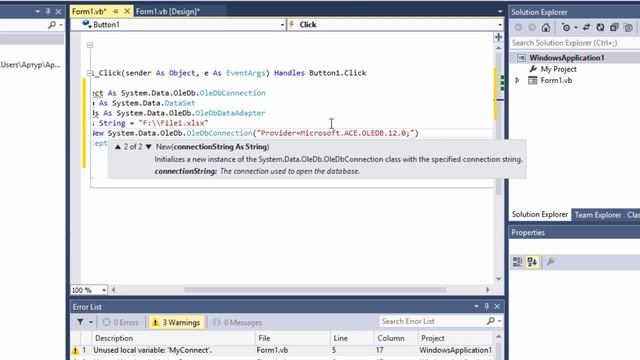Close the left docked panel

[x=58, y=11]
